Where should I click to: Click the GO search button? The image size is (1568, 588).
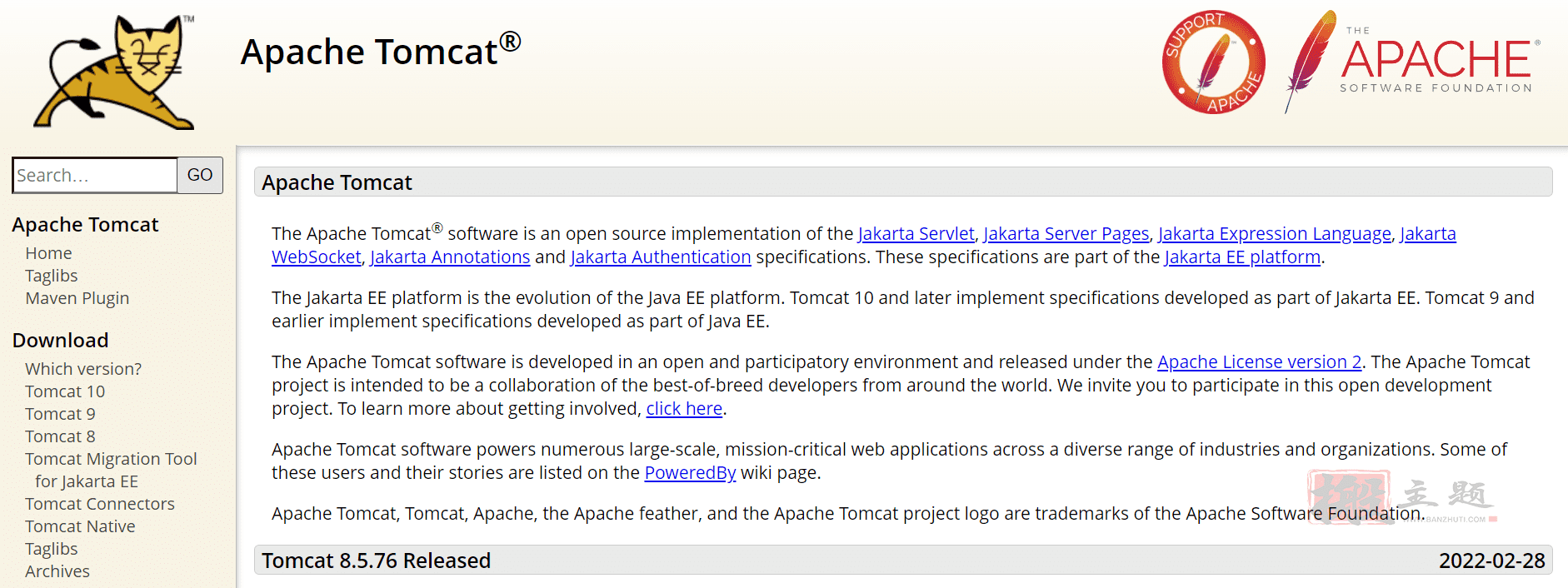(x=200, y=175)
